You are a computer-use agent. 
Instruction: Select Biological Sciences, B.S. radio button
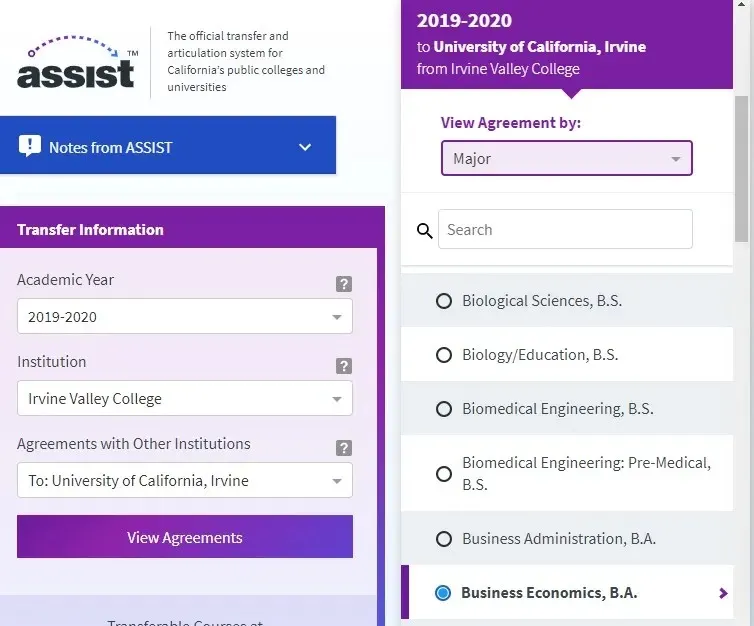pos(444,301)
